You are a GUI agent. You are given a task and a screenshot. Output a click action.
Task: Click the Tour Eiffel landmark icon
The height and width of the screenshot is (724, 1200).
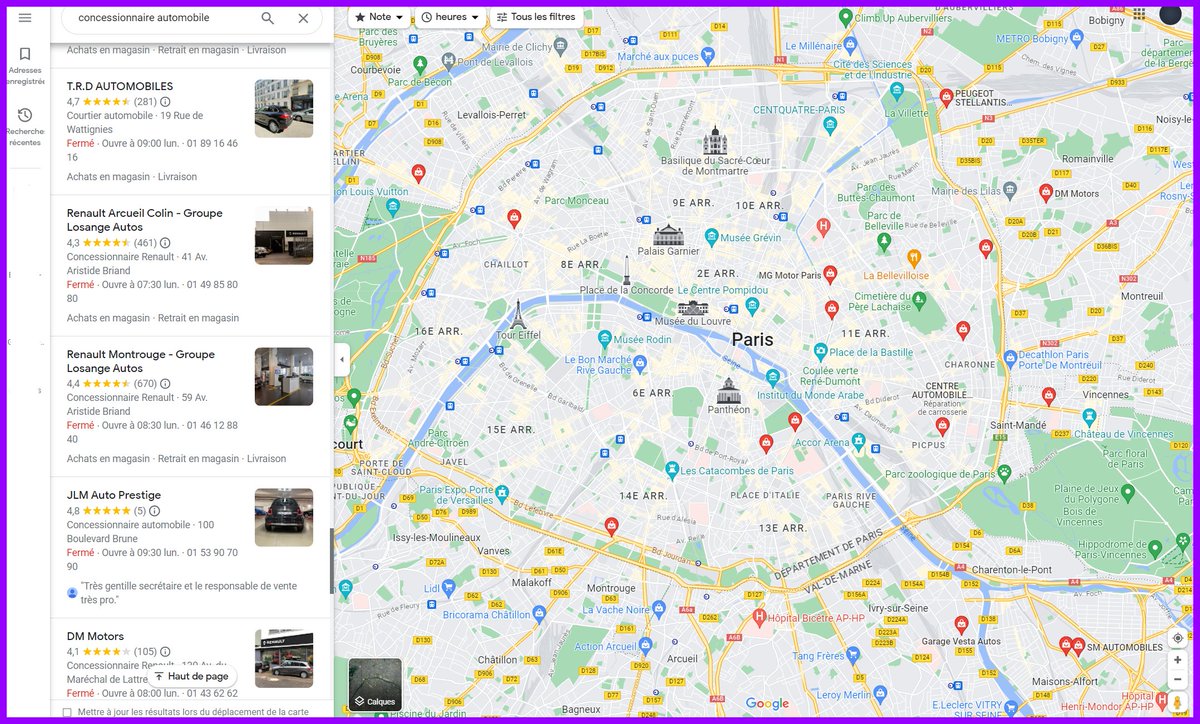[517, 314]
